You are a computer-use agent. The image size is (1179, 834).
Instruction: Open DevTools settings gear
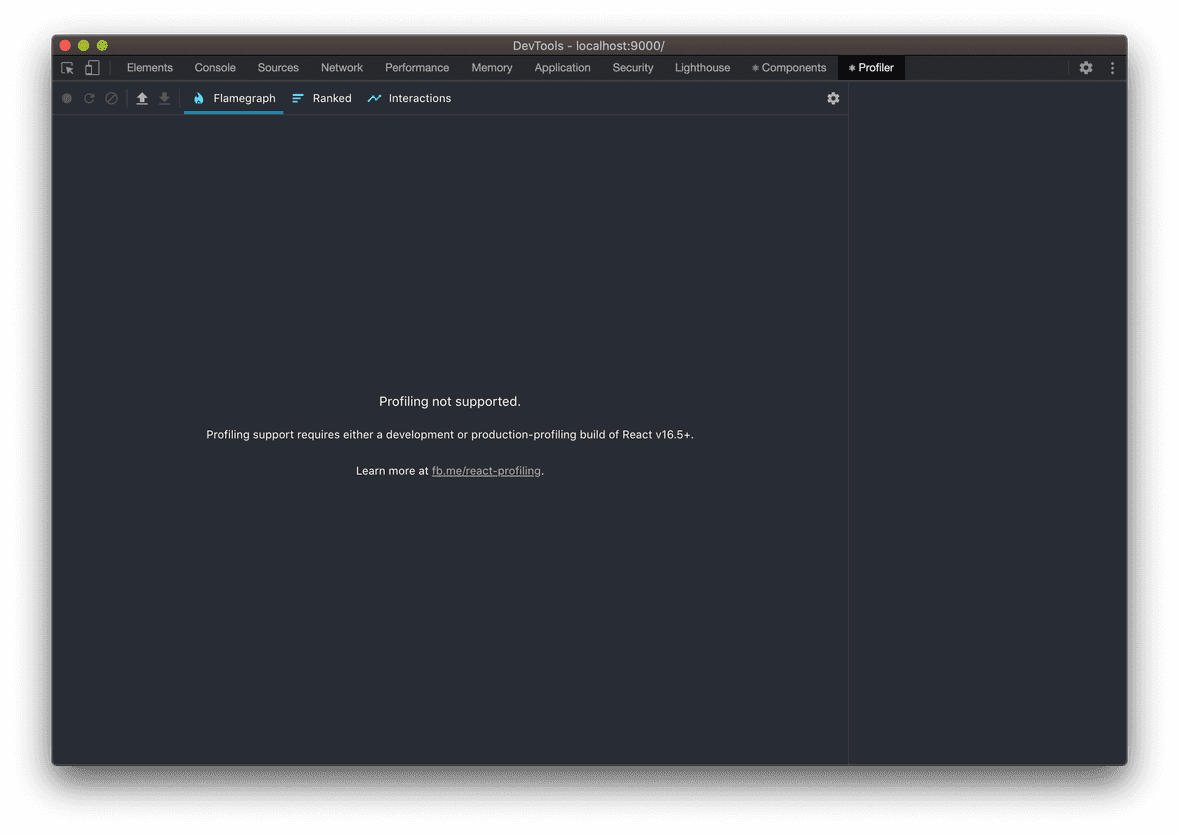click(1086, 67)
